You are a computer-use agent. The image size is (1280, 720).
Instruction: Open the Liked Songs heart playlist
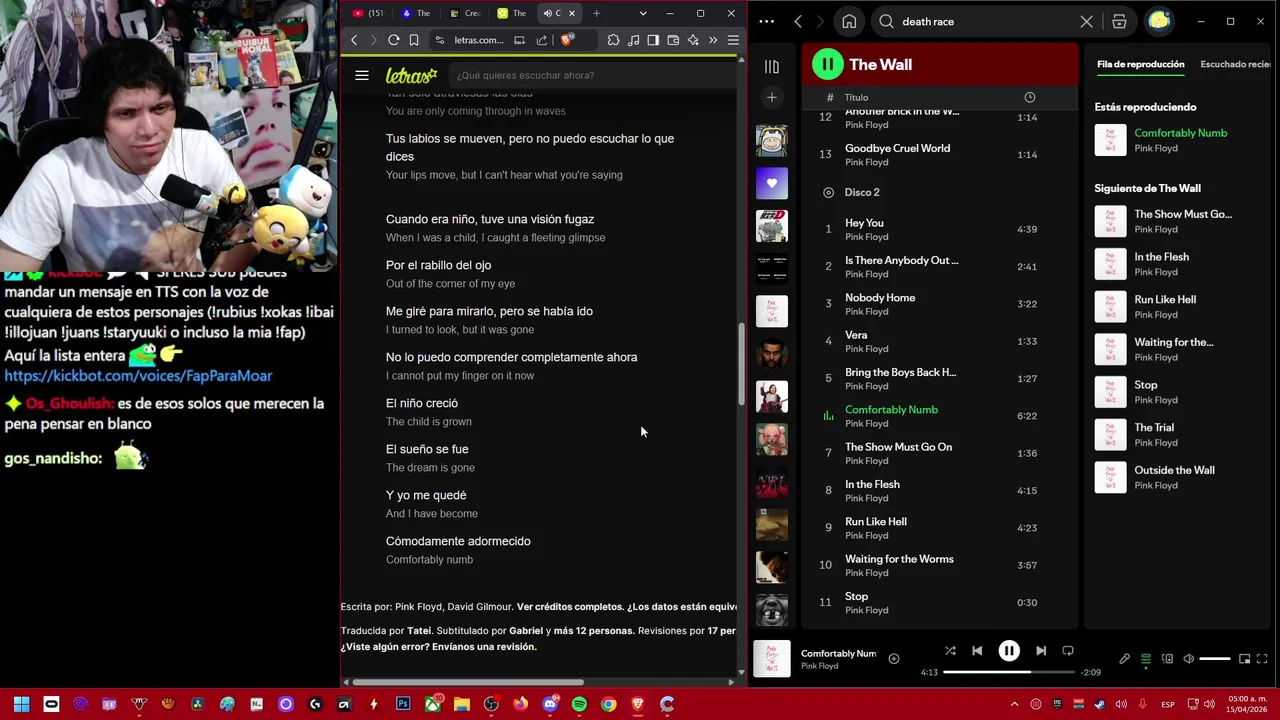[x=771, y=183]
